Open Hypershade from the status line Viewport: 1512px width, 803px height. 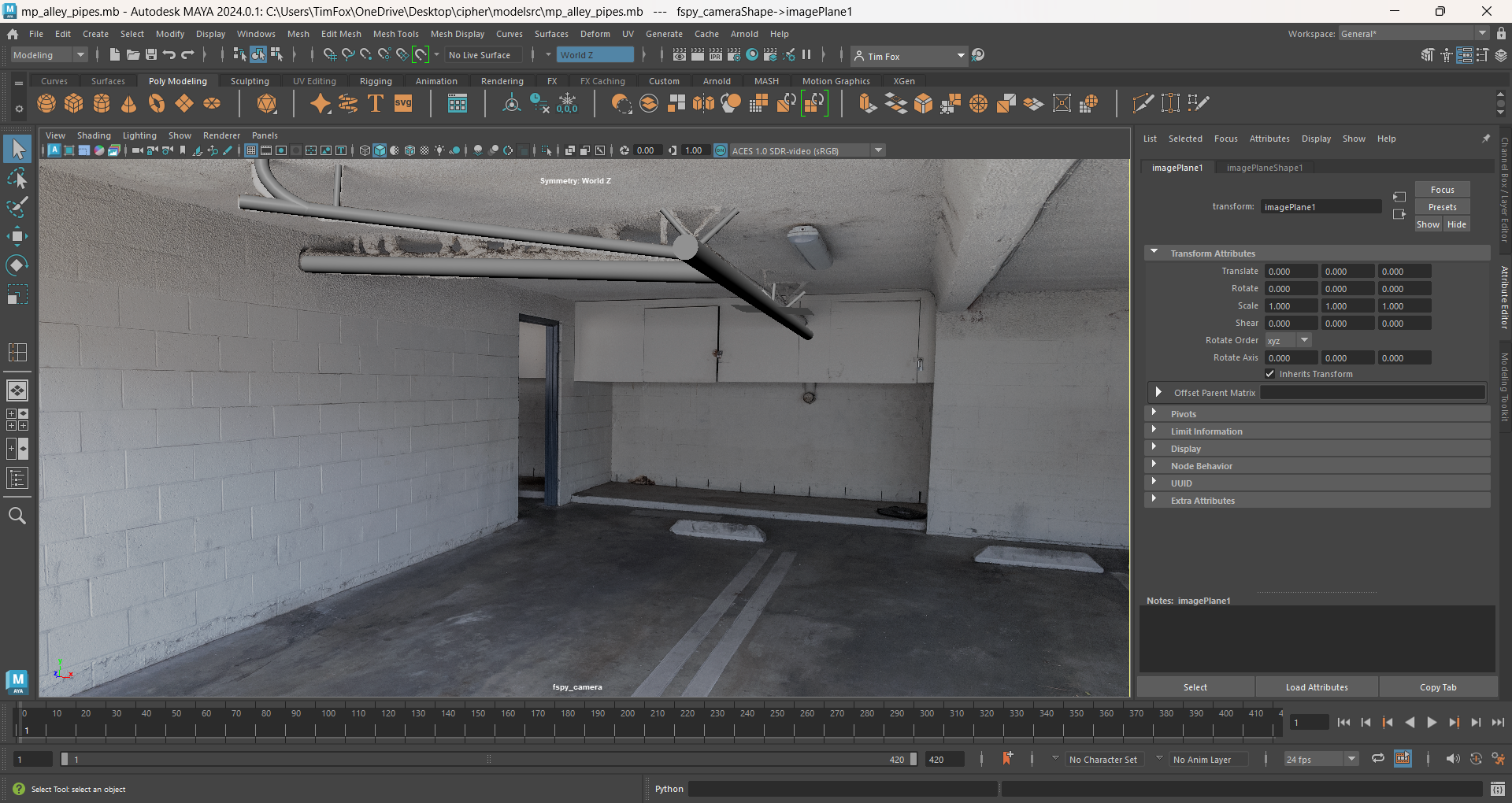click(x=752, y=55)
